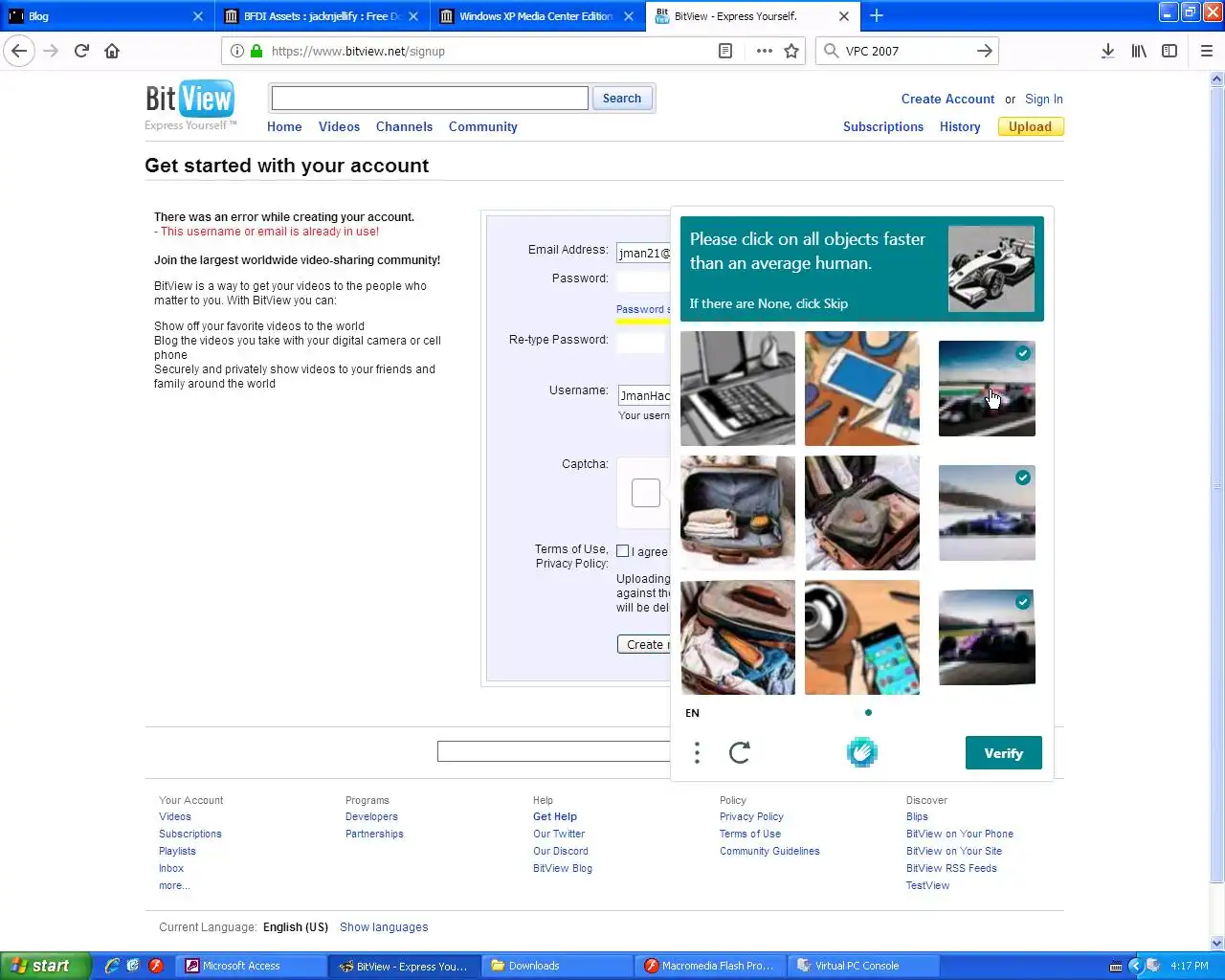The image size is (1225, 980).
Task: Open the Sign In link
Action: [1044, 99]
